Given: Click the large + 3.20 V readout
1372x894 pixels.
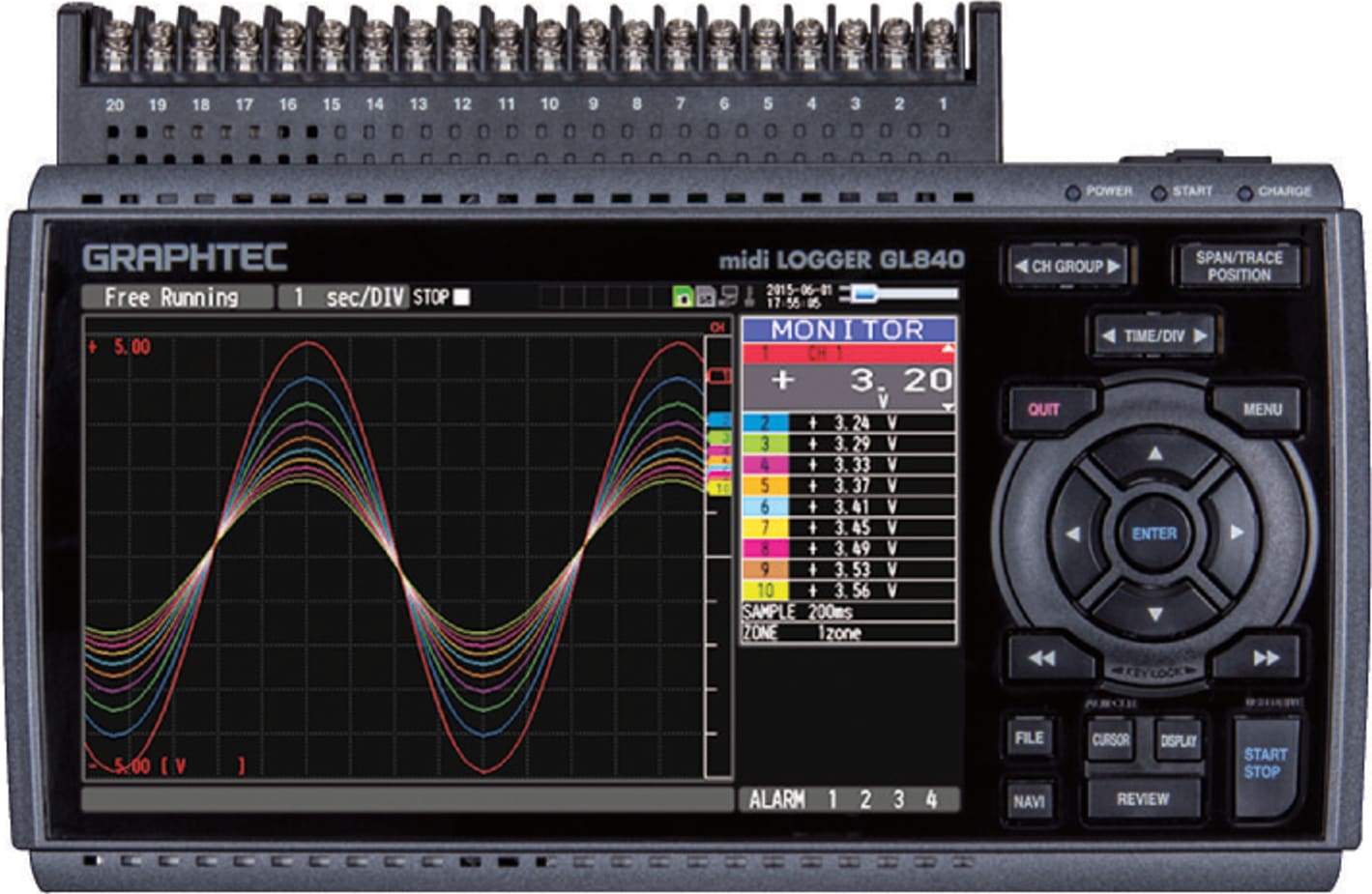Looking at the screenshot, I should pyautogui.click(x=849, y=387).
